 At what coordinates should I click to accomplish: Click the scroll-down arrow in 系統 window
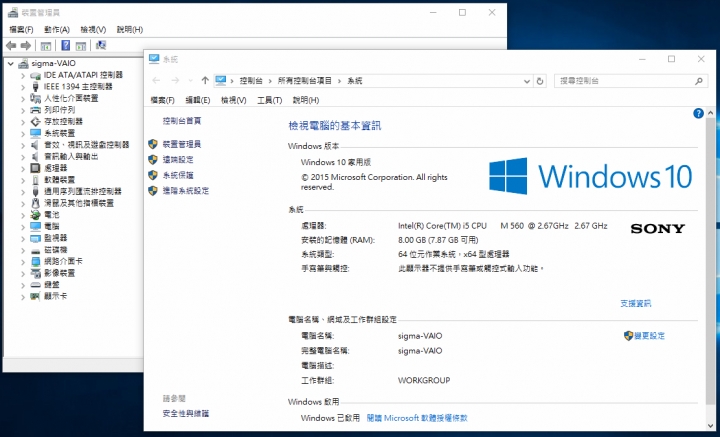710,426
